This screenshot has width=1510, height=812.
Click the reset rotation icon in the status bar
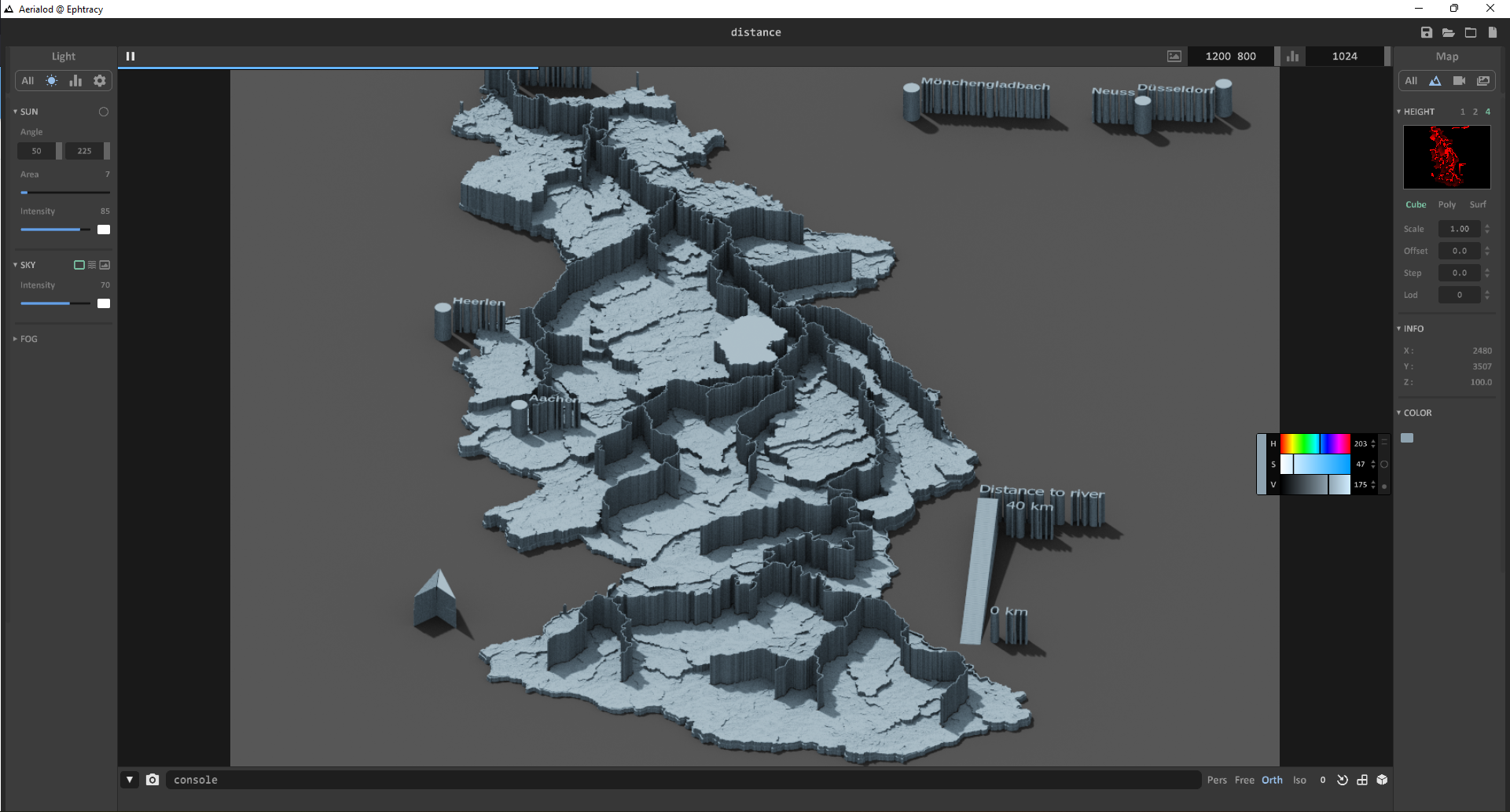tap(1342, 779)
